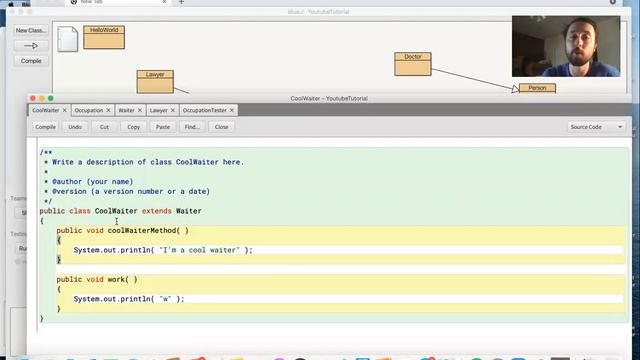640x360 pixels.
Task: Open the README document icon in BlueJ
Action: [67, 39]
